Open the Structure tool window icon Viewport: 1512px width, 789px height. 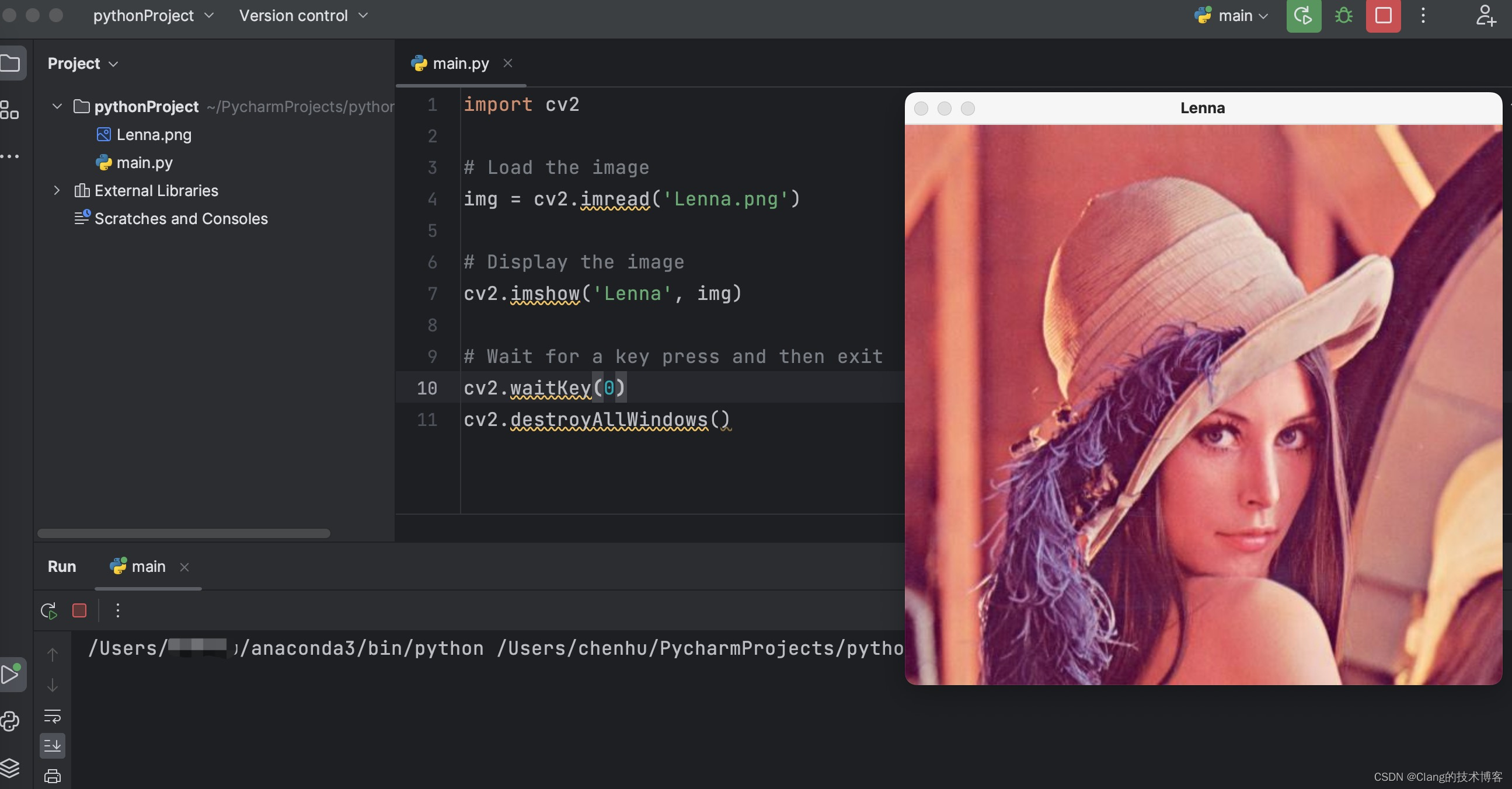pyautogui.click(x=9, y=110)
